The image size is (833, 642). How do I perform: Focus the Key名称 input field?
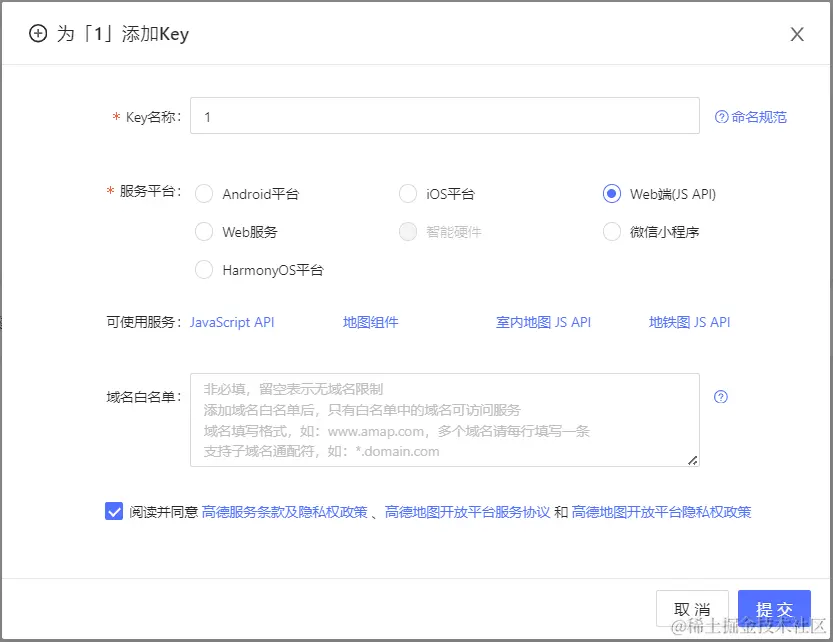[445, 116]
